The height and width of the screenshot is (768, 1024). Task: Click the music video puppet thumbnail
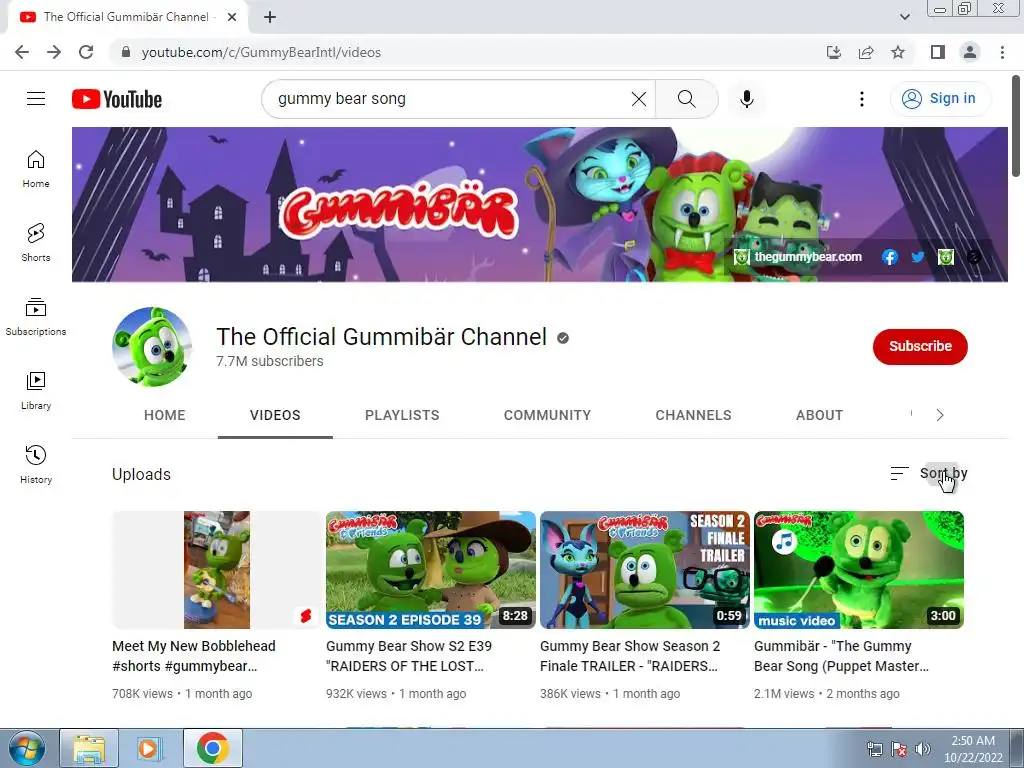pyautogui.click(x=859, y=569)
